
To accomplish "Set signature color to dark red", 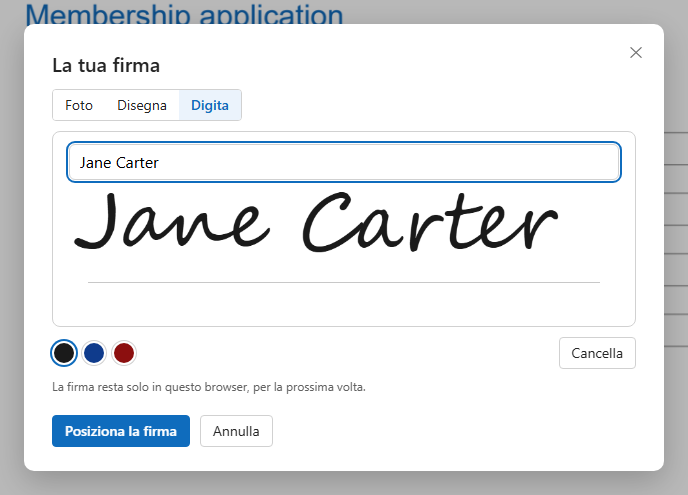I will click(124, 353).
